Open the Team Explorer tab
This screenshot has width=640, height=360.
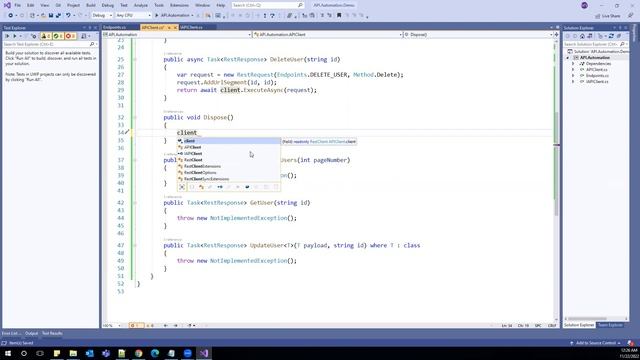pos(610,325)
